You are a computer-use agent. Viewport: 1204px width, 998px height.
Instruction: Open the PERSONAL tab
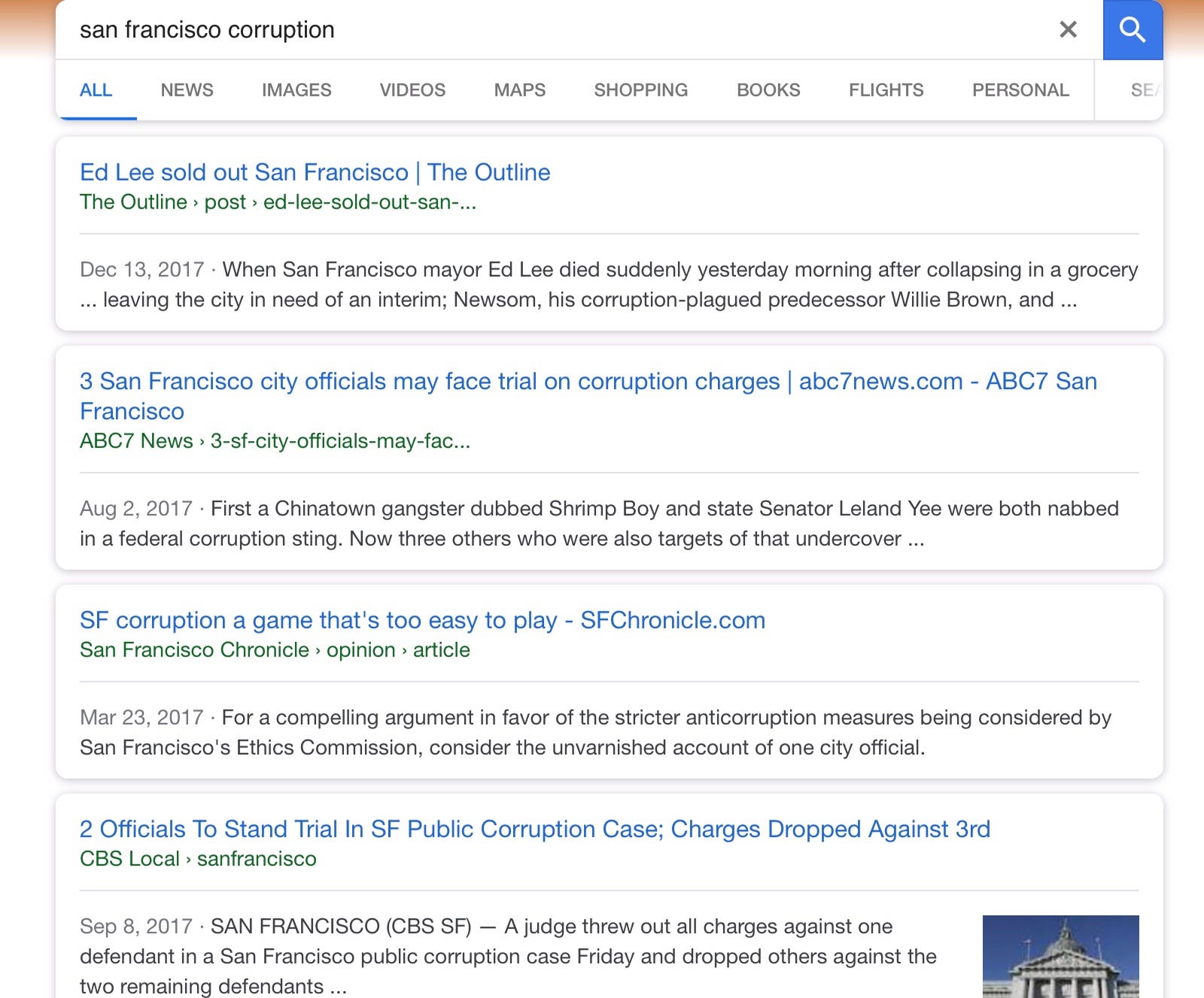pyautogui.click(x=1020, y=90)
